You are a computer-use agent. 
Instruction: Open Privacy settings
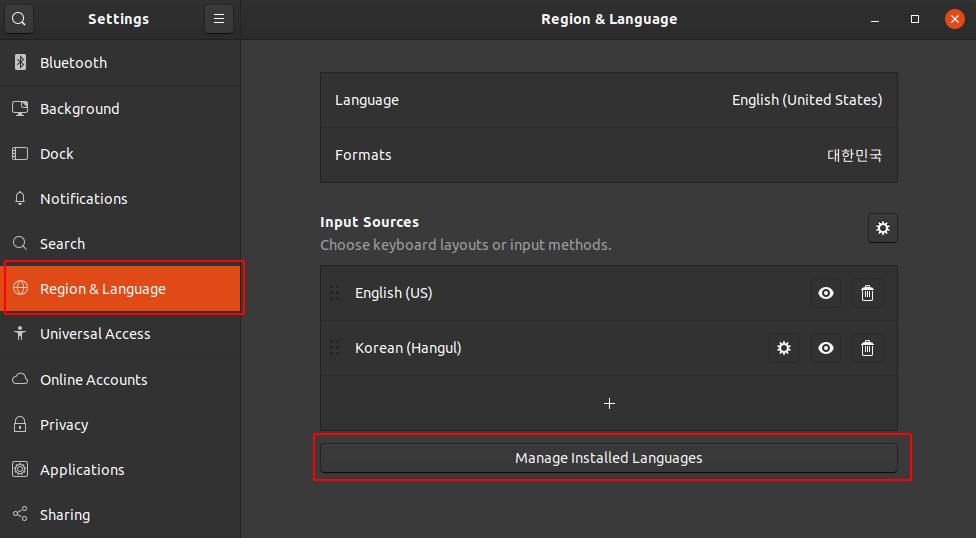click(x=120, y=425)
